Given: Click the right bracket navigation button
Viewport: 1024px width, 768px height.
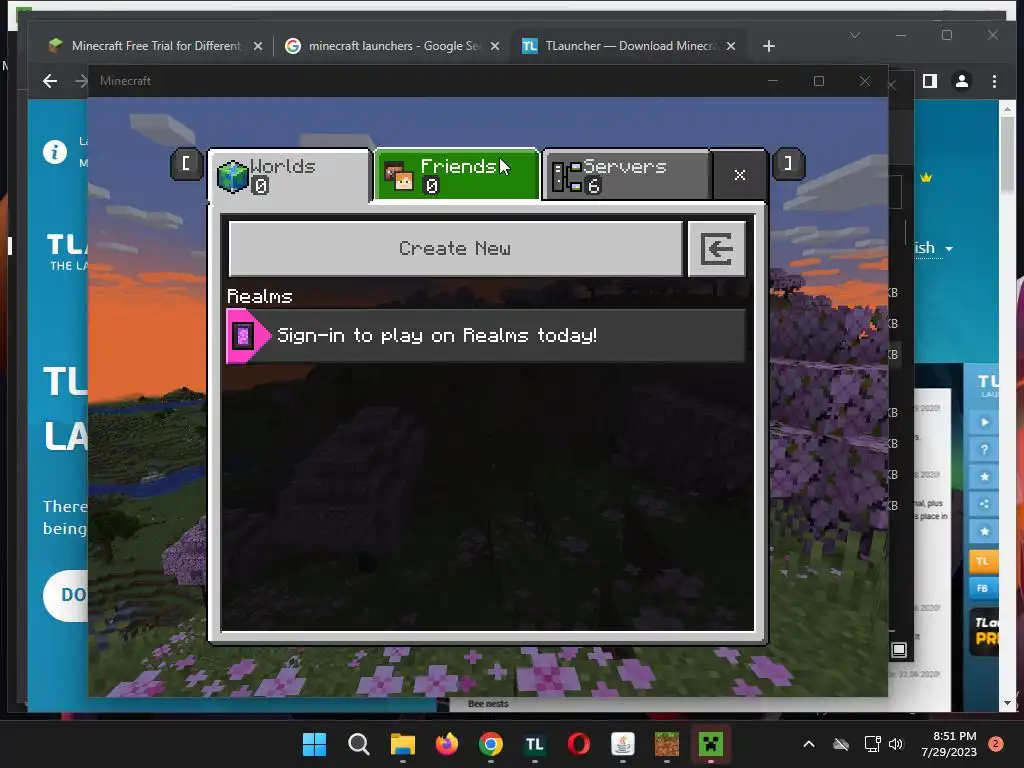Looking at the screenshot, I should pos(788,163).
